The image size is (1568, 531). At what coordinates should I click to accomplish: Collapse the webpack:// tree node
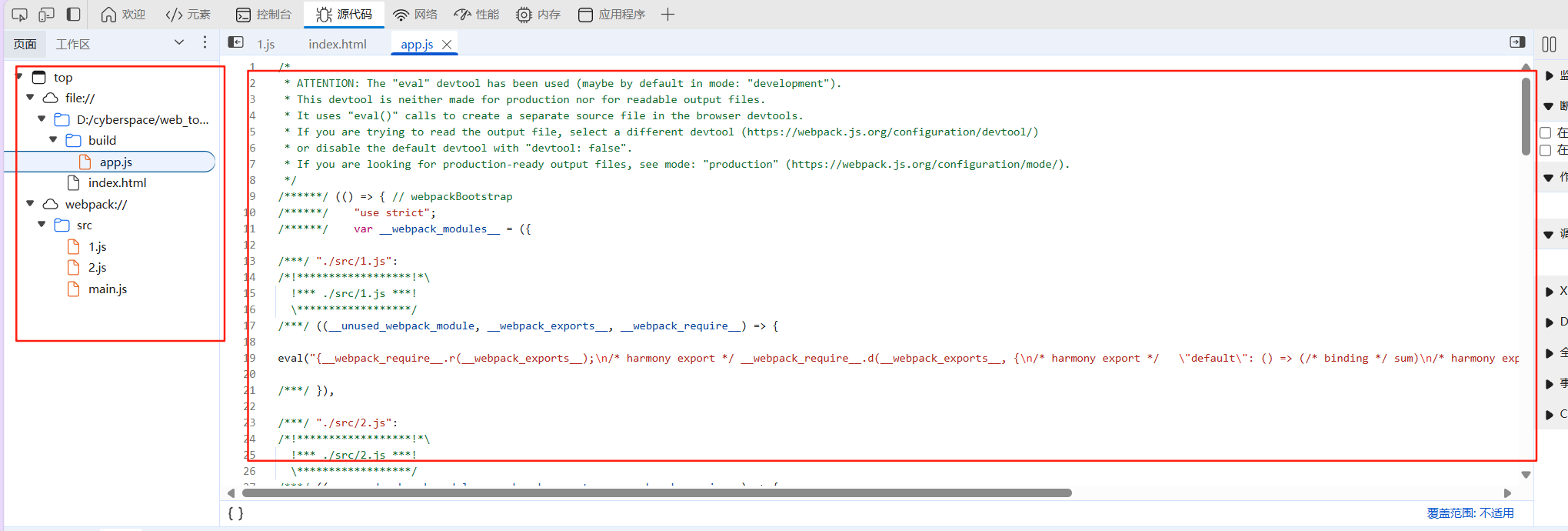coord(31,203)
